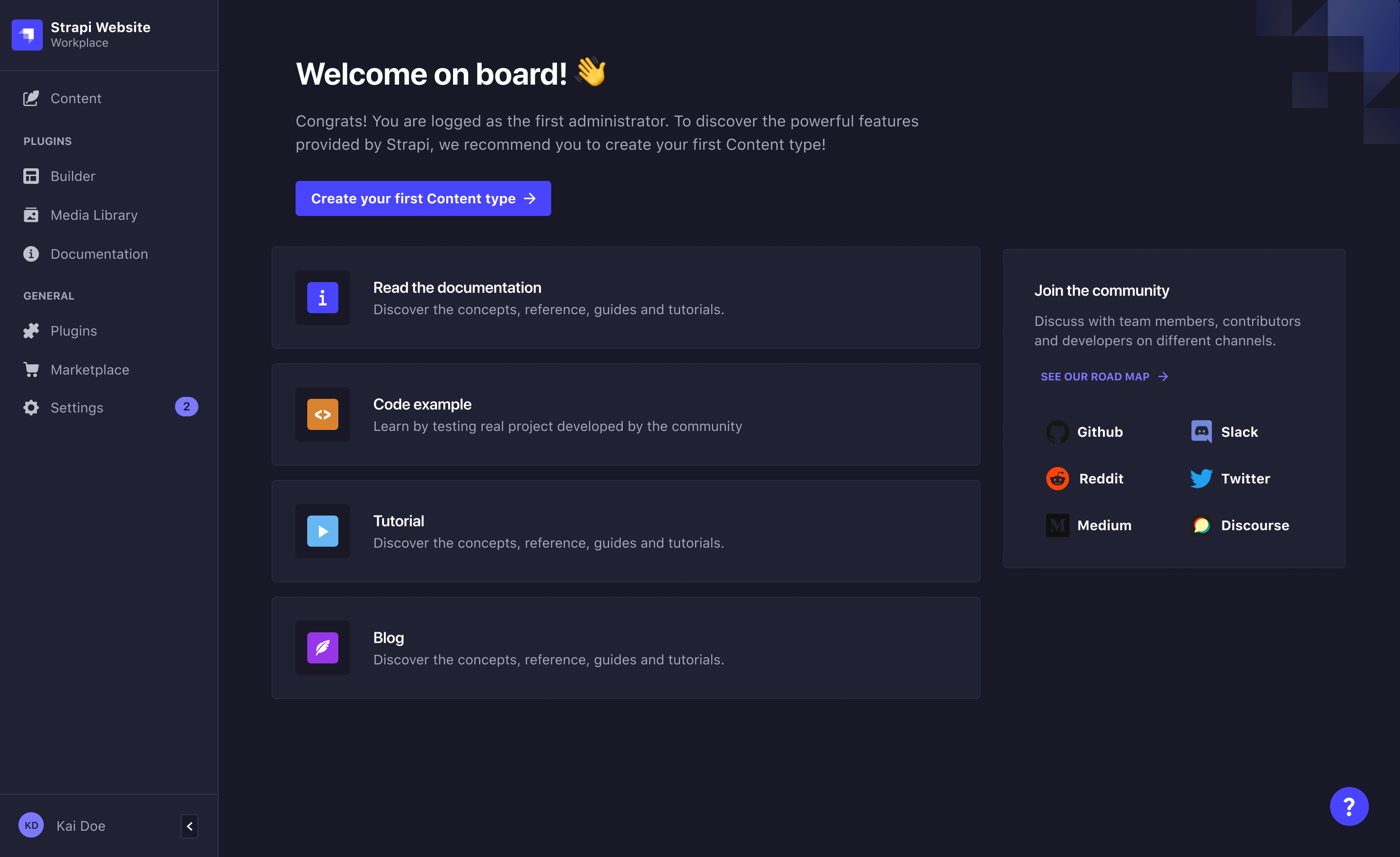
Task: Open the Builder plugin
Action: (73, 176)
